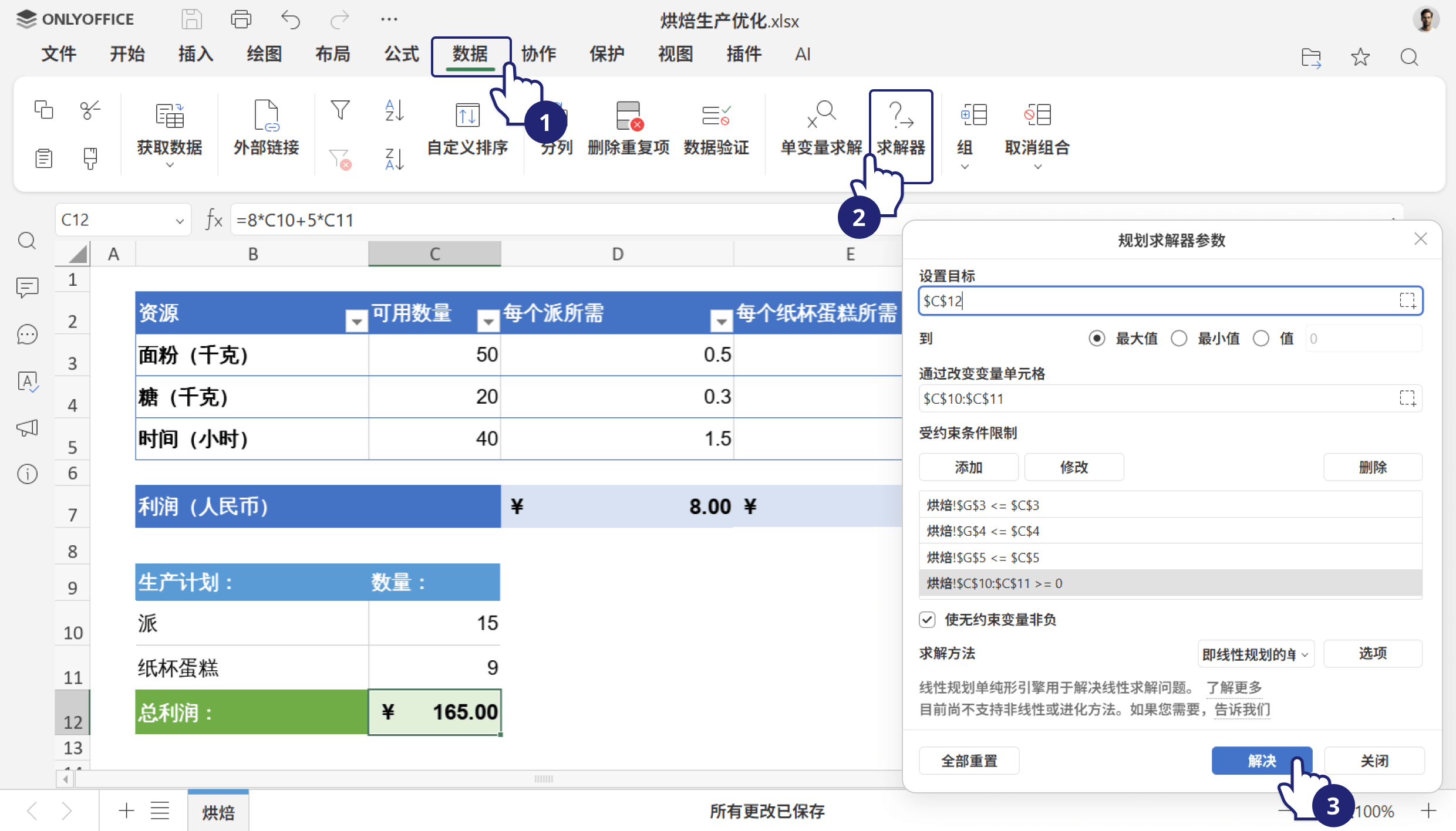Select the 最小值 (minimum) radio option
The image size is (1456, 831).
point(1179,339)
